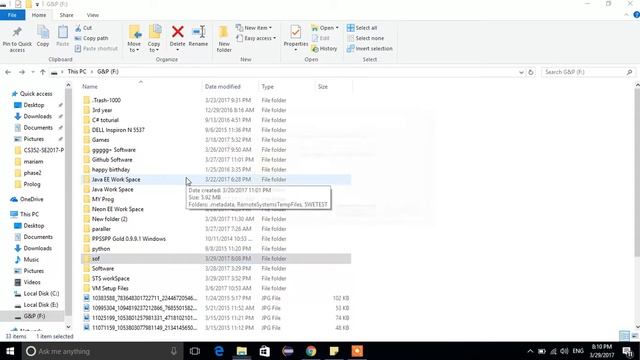Open Properties of selection

click(296, 38)
